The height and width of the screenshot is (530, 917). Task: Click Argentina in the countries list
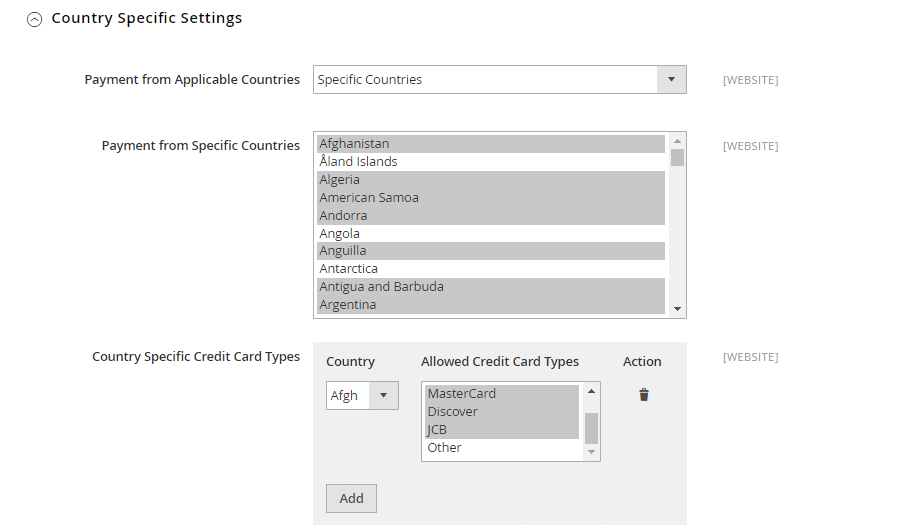(x=490, y=305)
